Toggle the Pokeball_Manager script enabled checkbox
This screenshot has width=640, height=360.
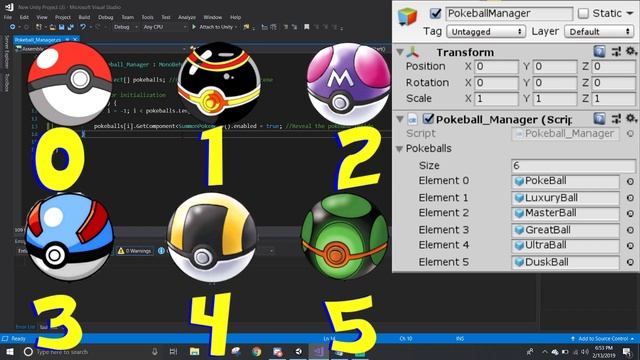(x=428, y=119)
